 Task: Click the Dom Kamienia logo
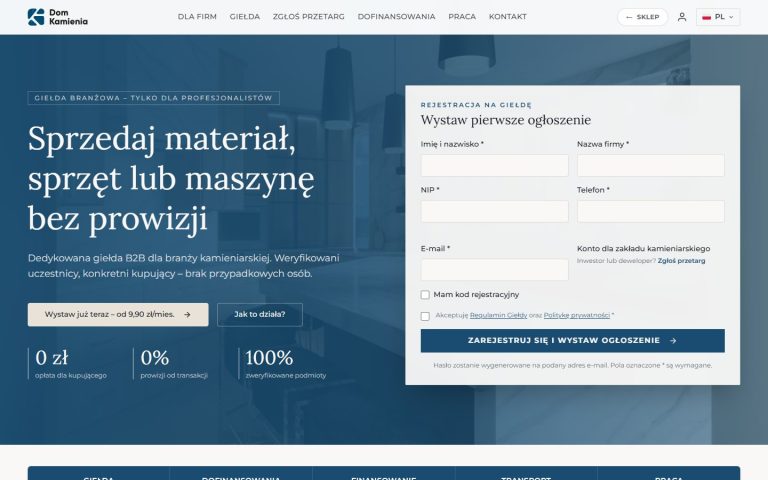58,17
